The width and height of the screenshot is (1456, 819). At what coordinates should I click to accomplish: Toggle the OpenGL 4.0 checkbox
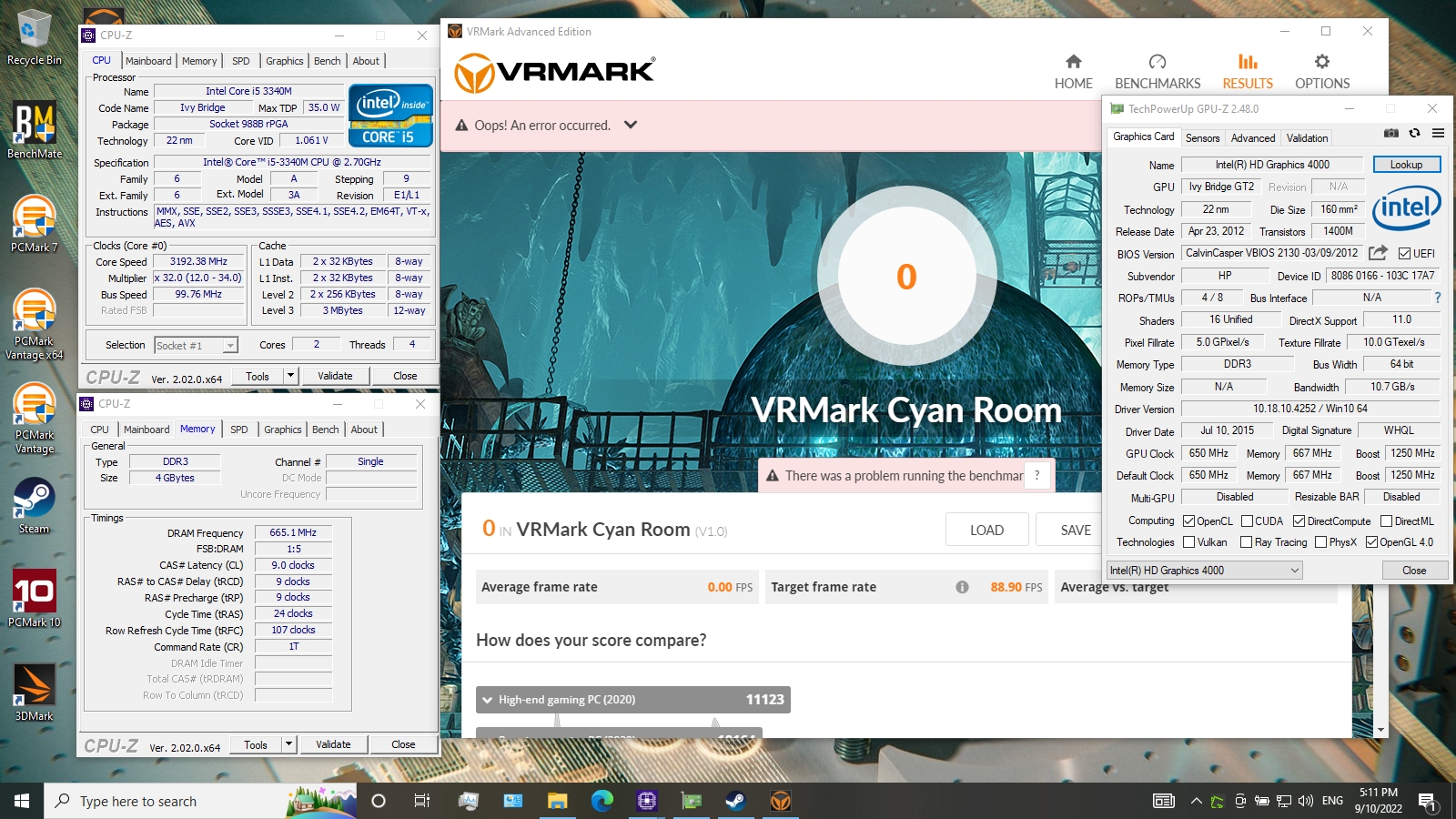point(1371,542)
